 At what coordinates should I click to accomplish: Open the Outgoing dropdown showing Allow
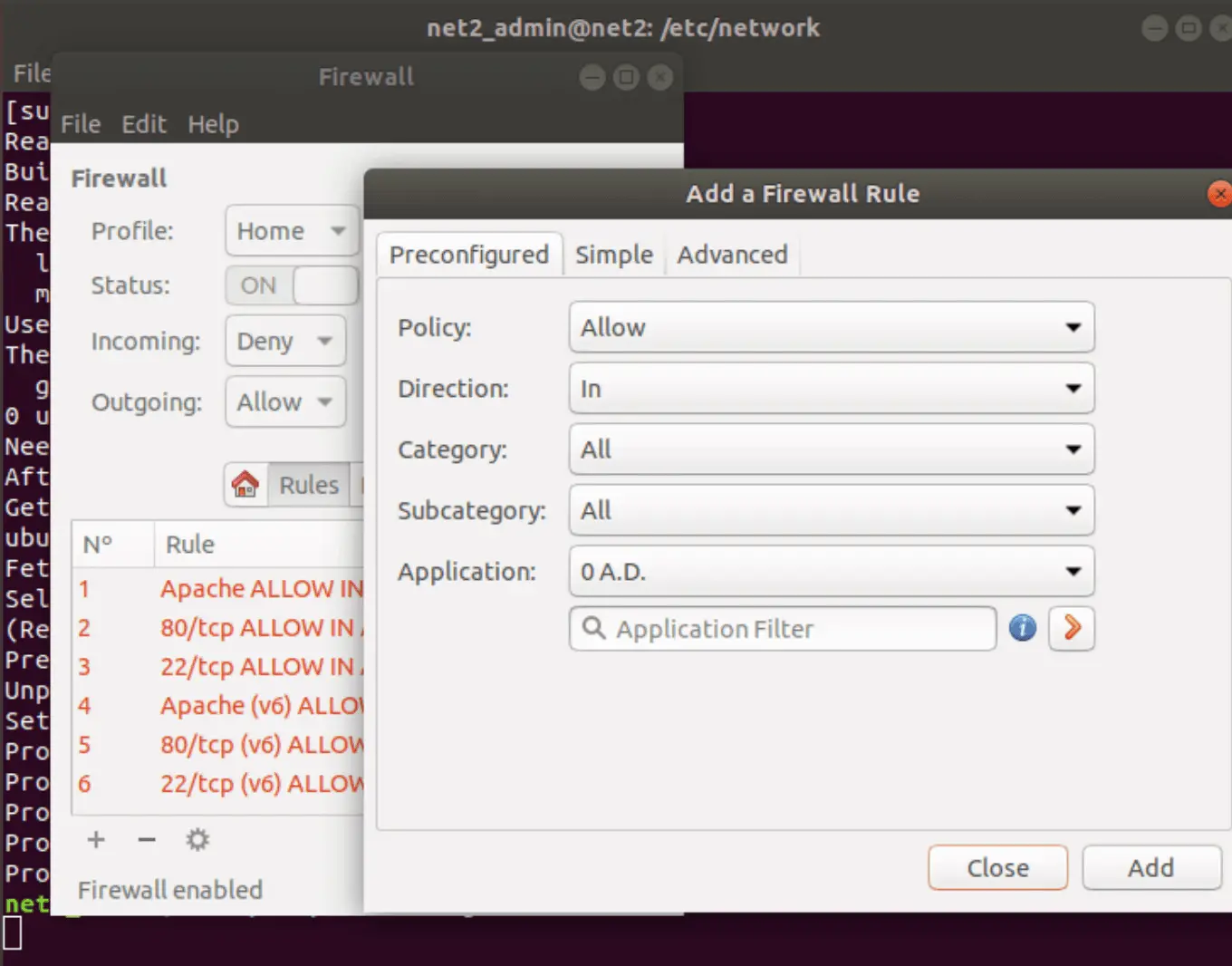(285, 401)
